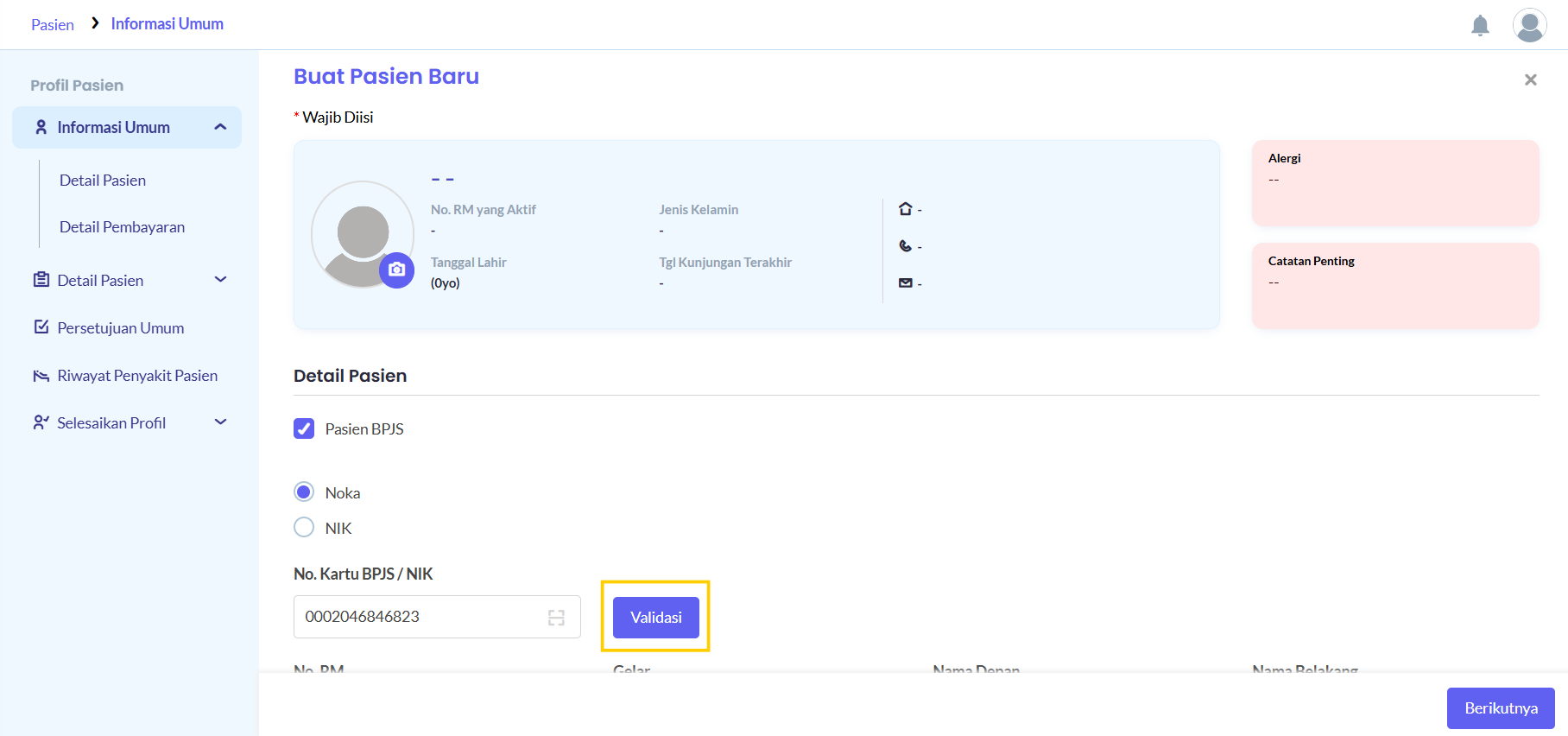This screenshot has height=736, width=1568.
Task: Expand the Selesaikan Profil menu
Action: 220,422
